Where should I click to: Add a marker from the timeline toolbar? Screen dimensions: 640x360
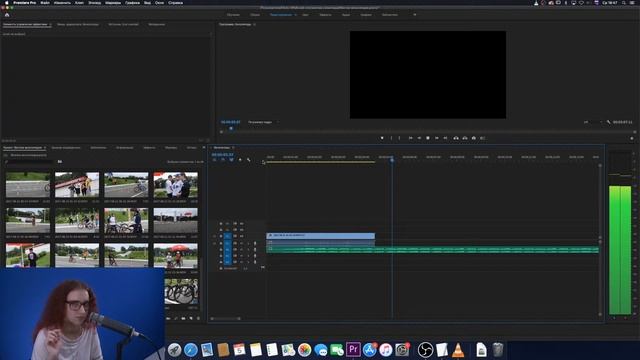[x=240, y=160]
